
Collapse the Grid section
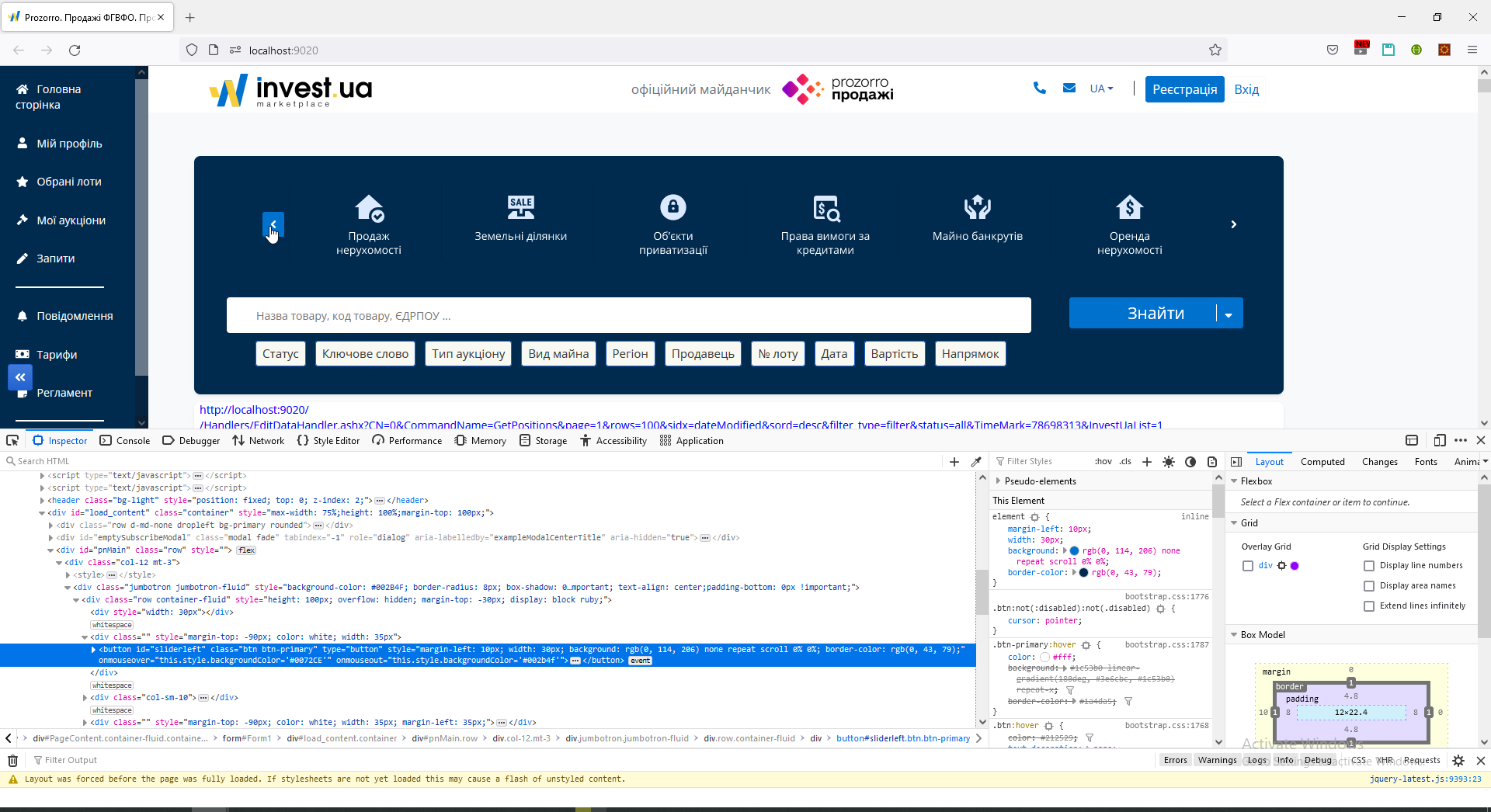point(1234,523)
